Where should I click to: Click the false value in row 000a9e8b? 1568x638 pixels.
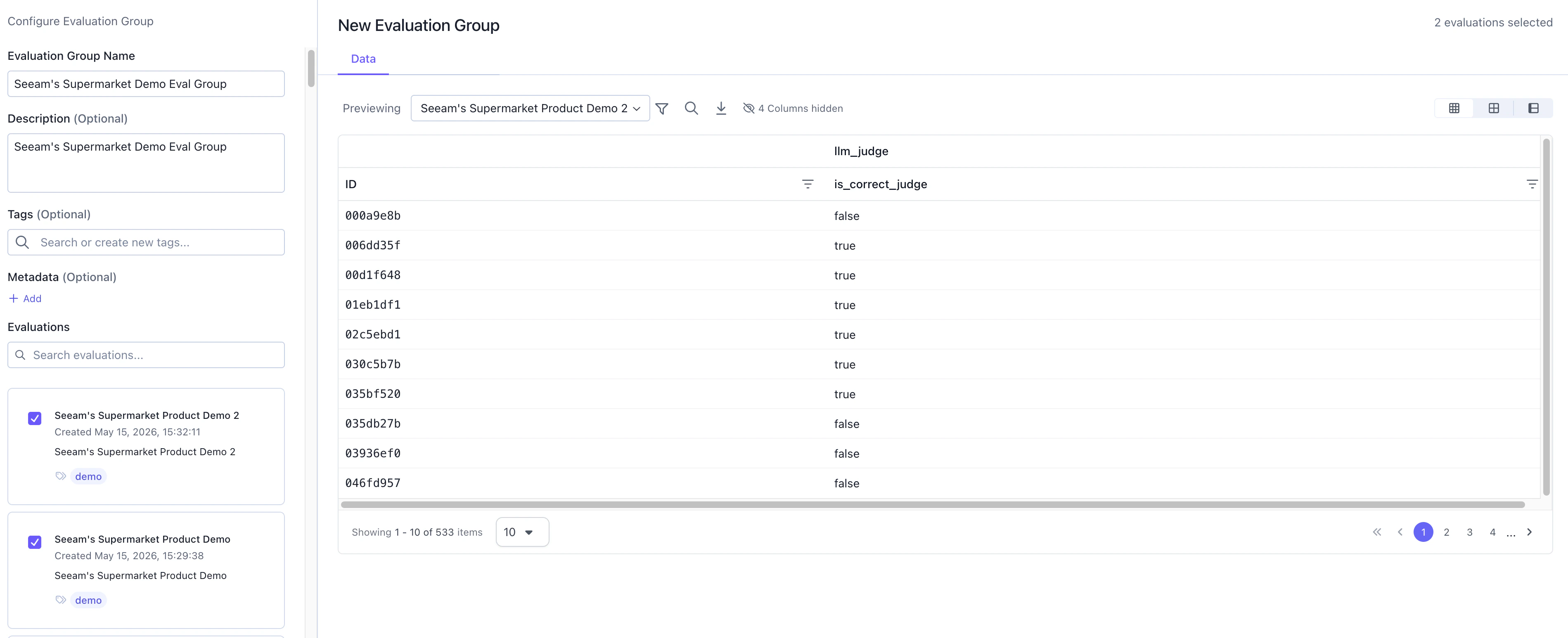pyautogui.click(x=847, y=216)
